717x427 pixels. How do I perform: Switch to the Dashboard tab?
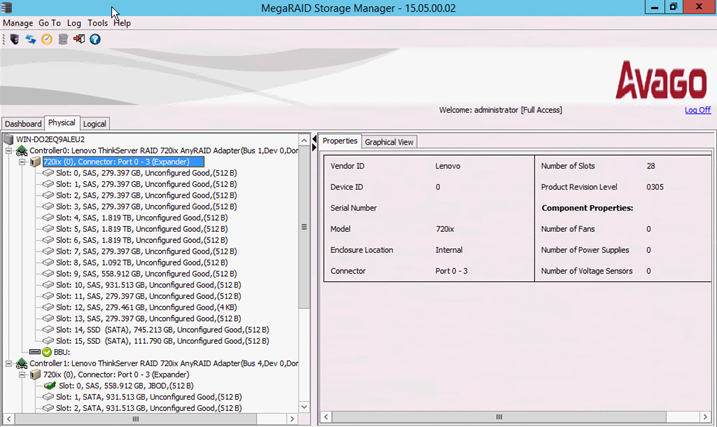click(23, 124)
